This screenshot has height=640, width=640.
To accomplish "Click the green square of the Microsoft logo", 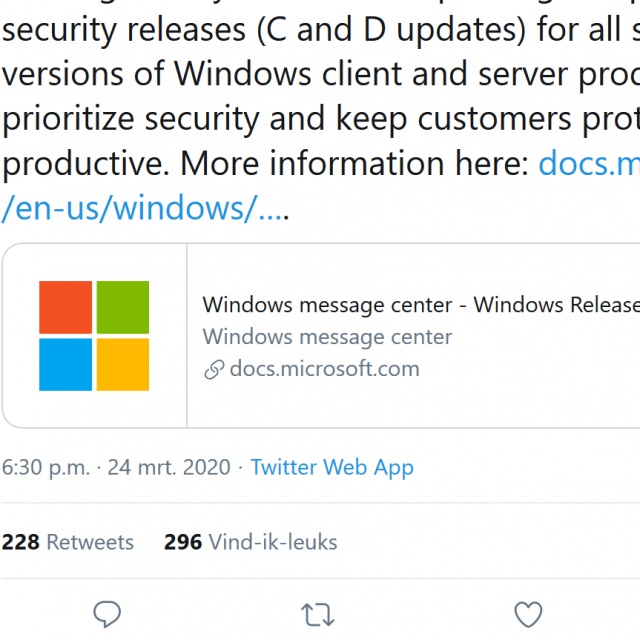I will click(123, 307).
